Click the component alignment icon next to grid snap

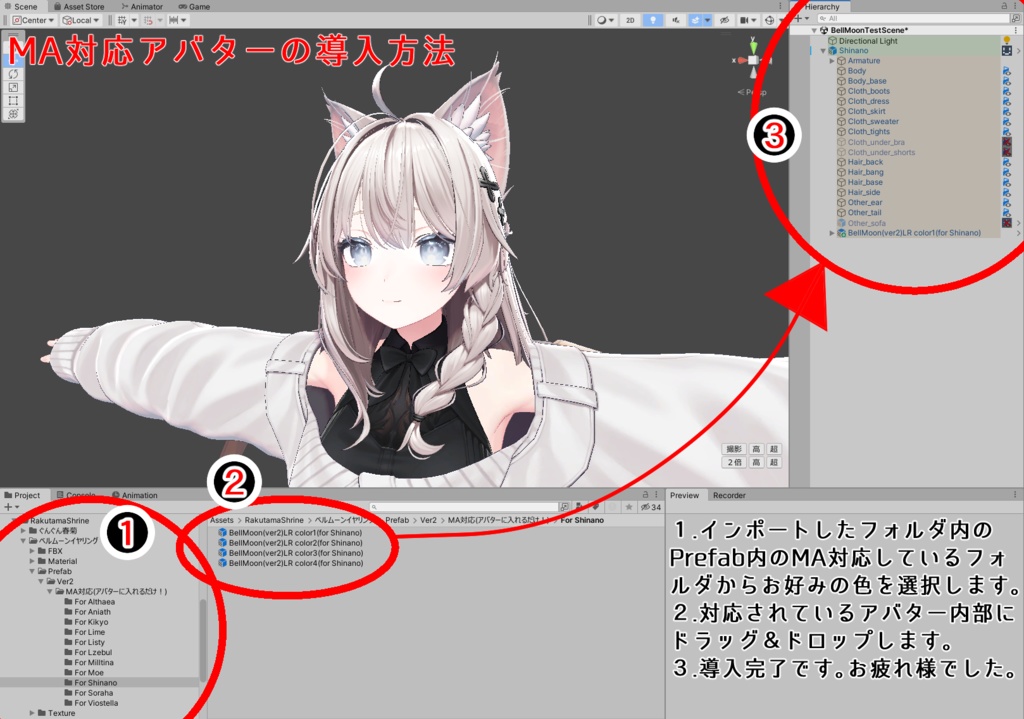tap(150, 19)
